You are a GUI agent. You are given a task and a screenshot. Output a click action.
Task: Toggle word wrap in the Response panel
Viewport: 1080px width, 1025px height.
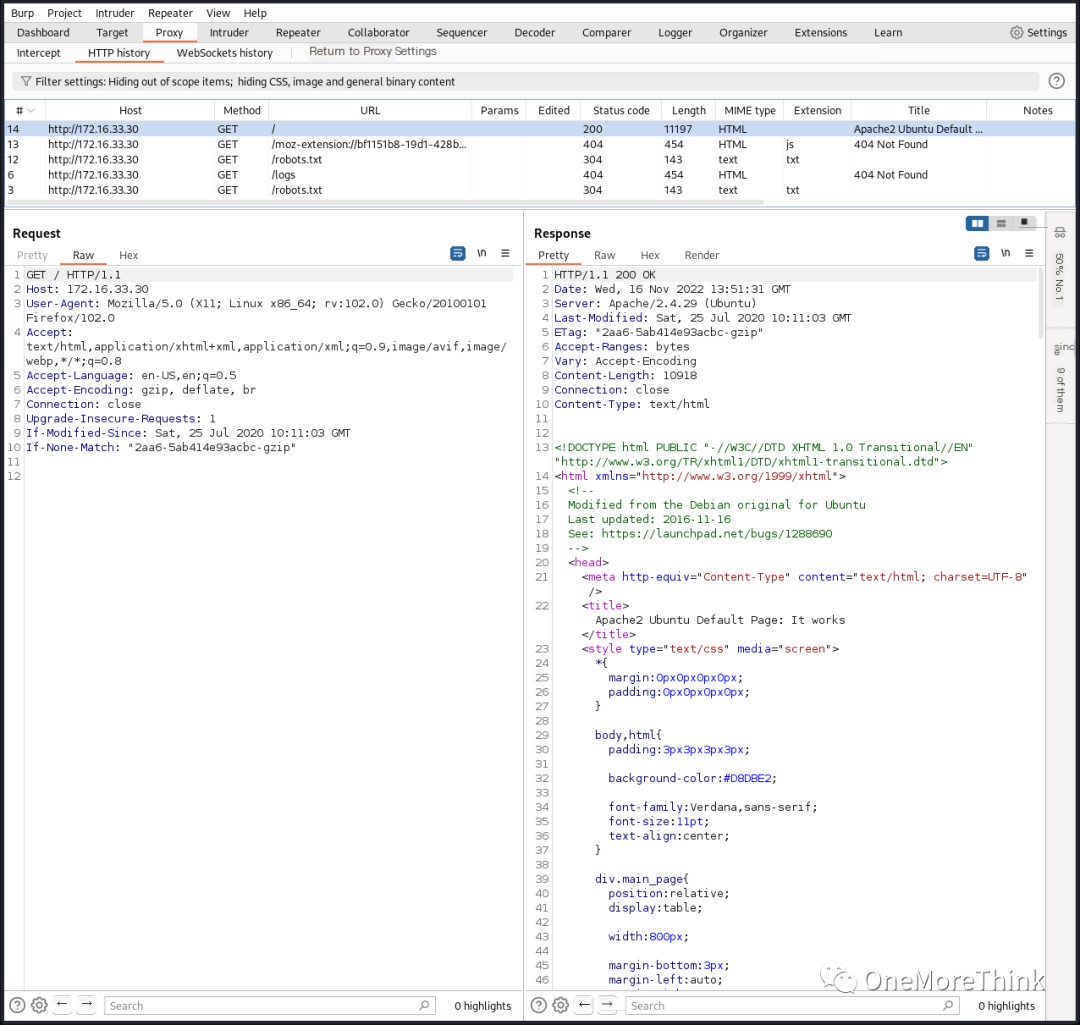pyautogui.click(x=982, y=253)
